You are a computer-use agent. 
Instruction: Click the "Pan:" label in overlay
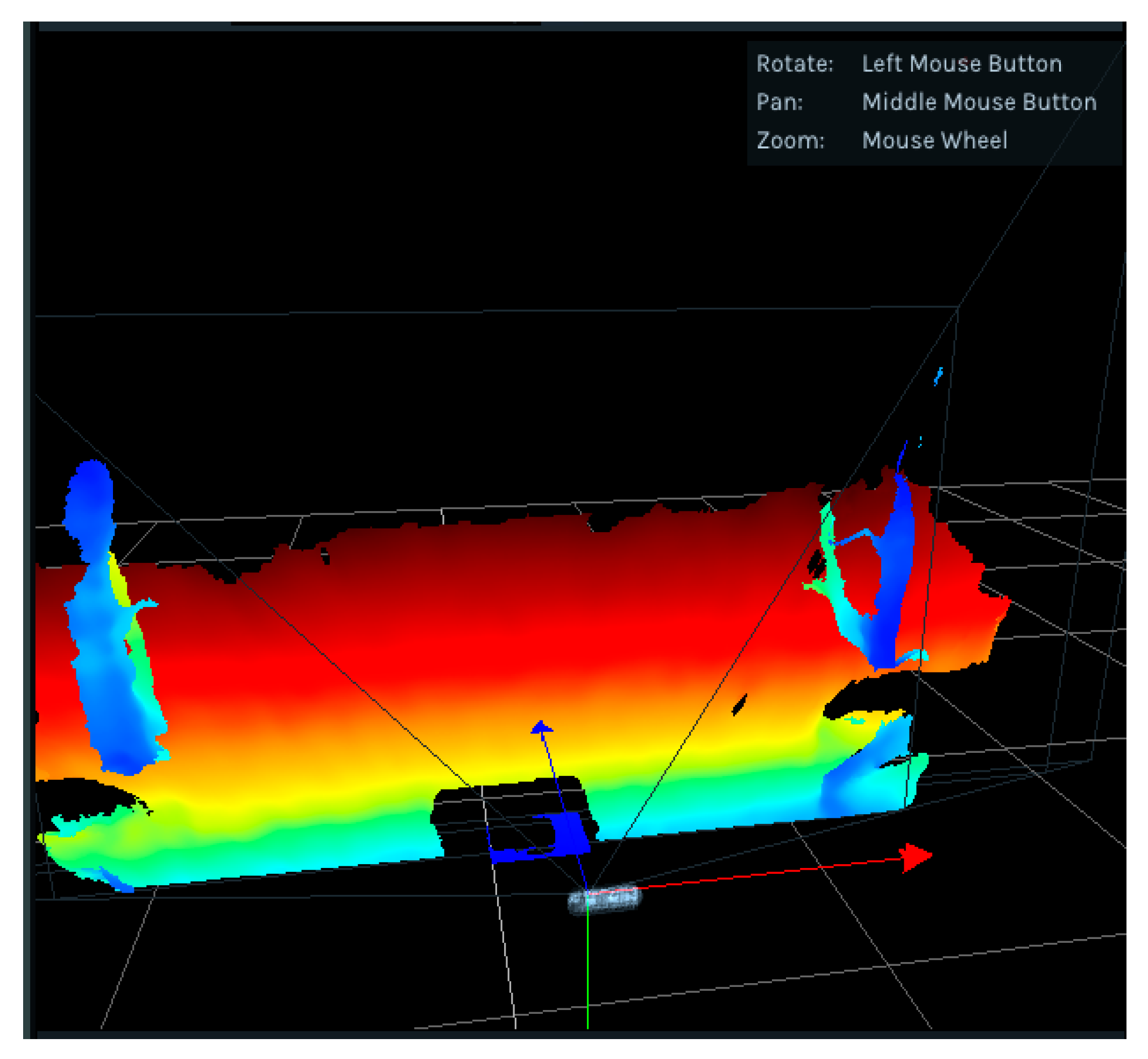[779, 102]
